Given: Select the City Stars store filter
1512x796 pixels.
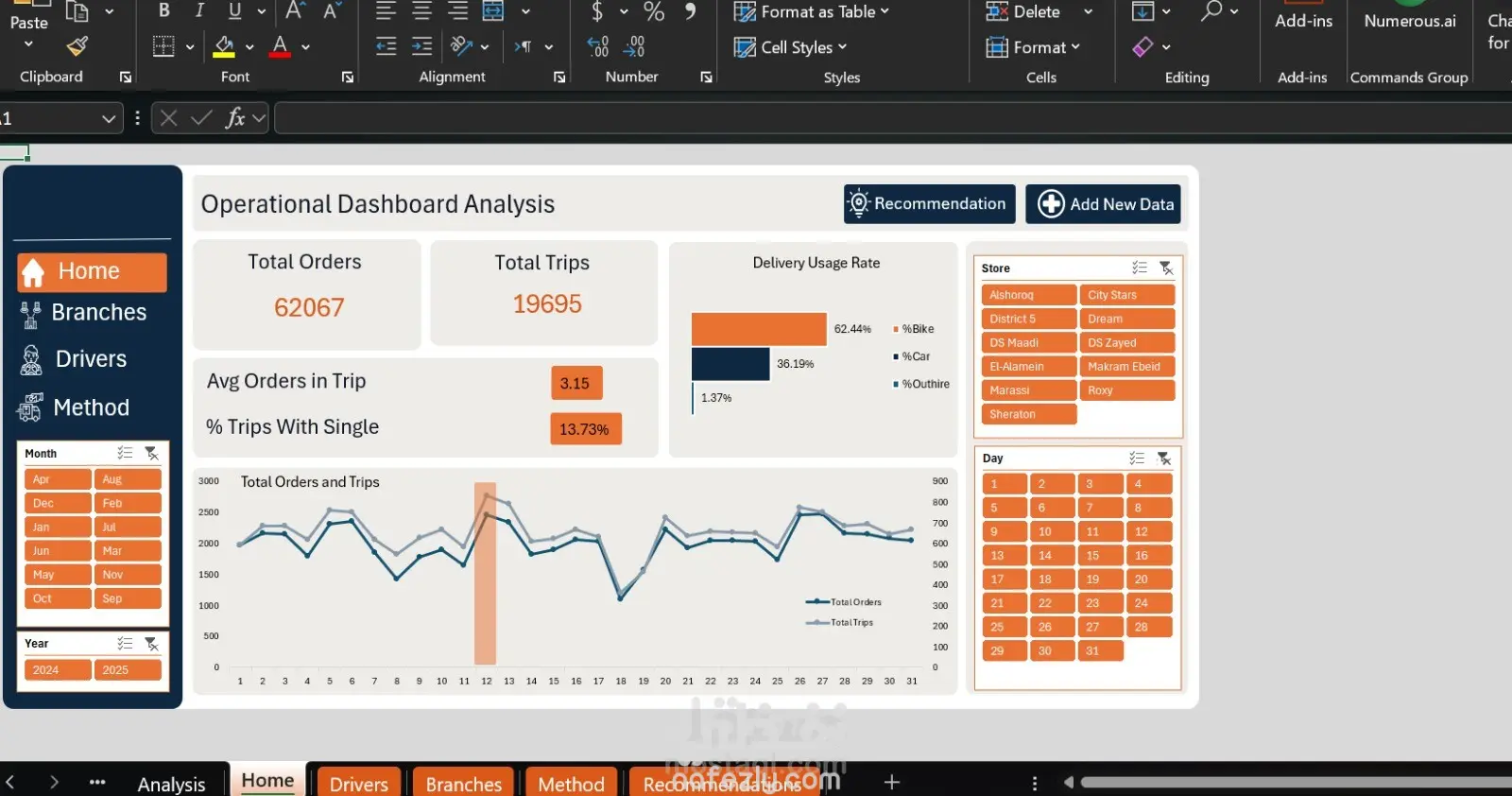Looking at the screenshot, I should pos(1126,295).
